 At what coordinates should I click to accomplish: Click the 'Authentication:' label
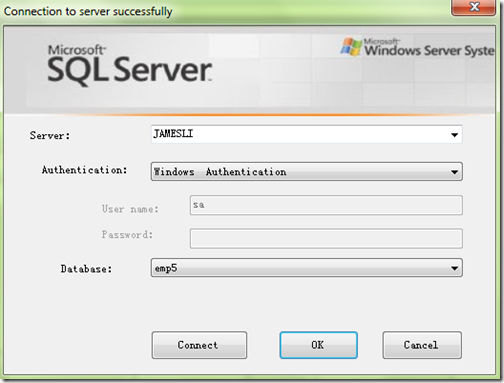coord(84,170)
